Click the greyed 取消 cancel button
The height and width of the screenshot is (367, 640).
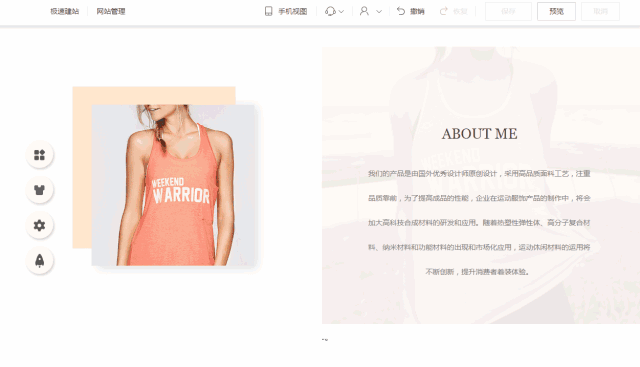[600, 11]
